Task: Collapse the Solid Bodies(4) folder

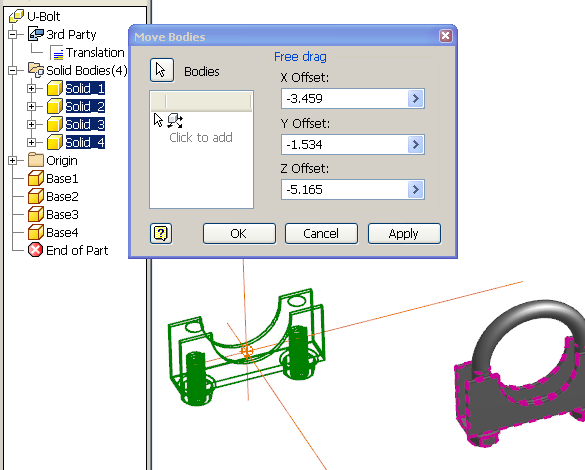Action: (12, 70)
